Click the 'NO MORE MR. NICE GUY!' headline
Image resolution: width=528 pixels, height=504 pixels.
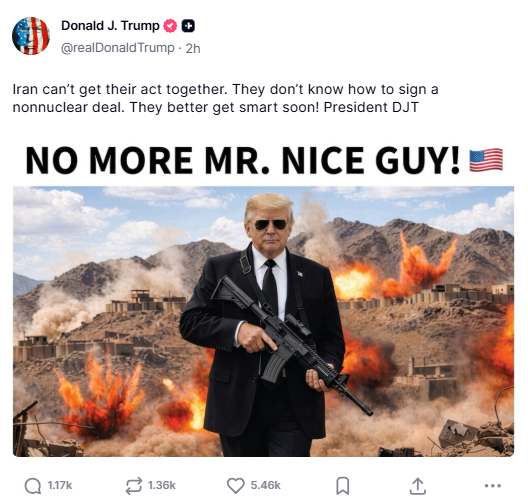tap(243, 161)
